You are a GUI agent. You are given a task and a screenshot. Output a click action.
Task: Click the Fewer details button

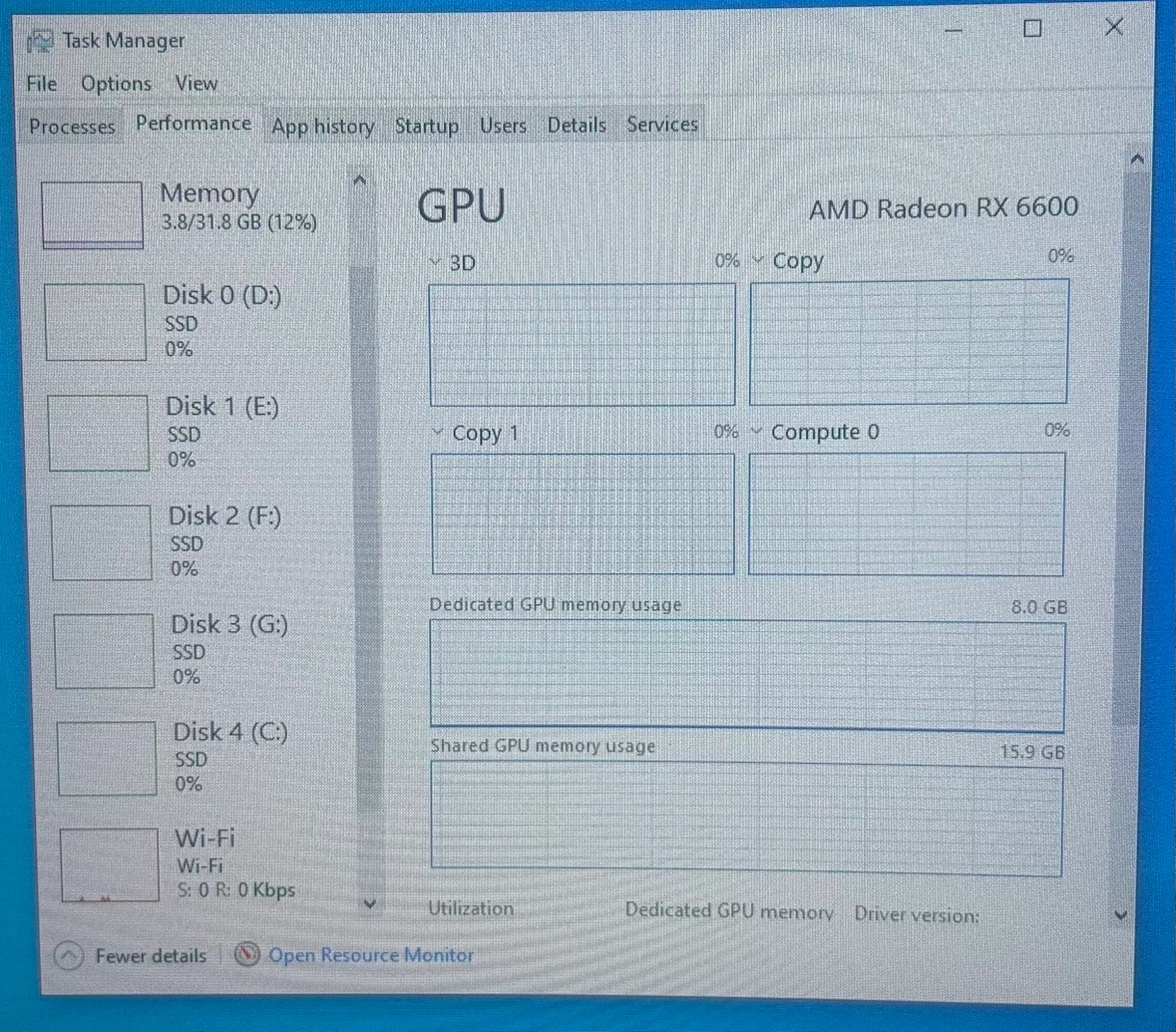pos(131,955)
